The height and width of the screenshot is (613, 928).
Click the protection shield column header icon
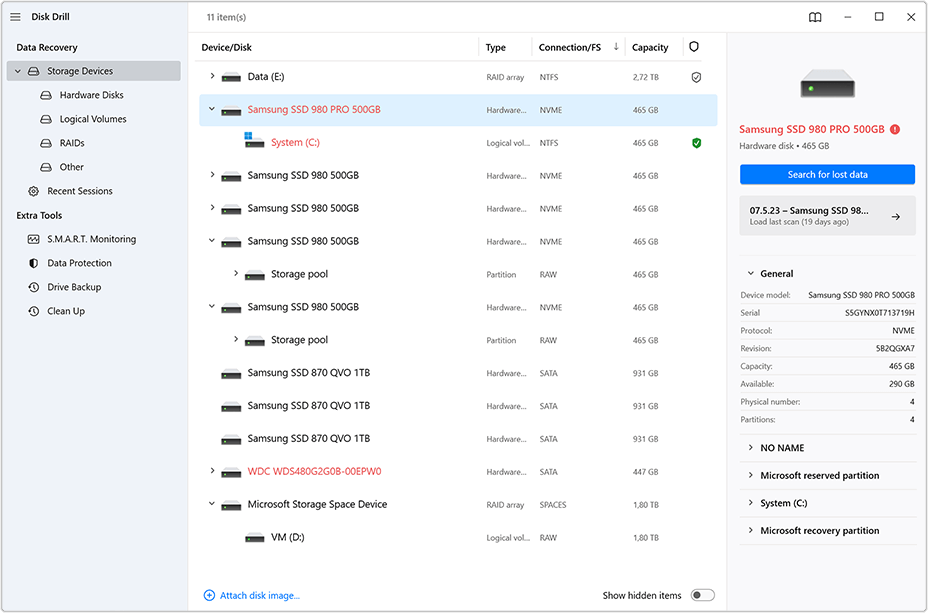point(694,47)
